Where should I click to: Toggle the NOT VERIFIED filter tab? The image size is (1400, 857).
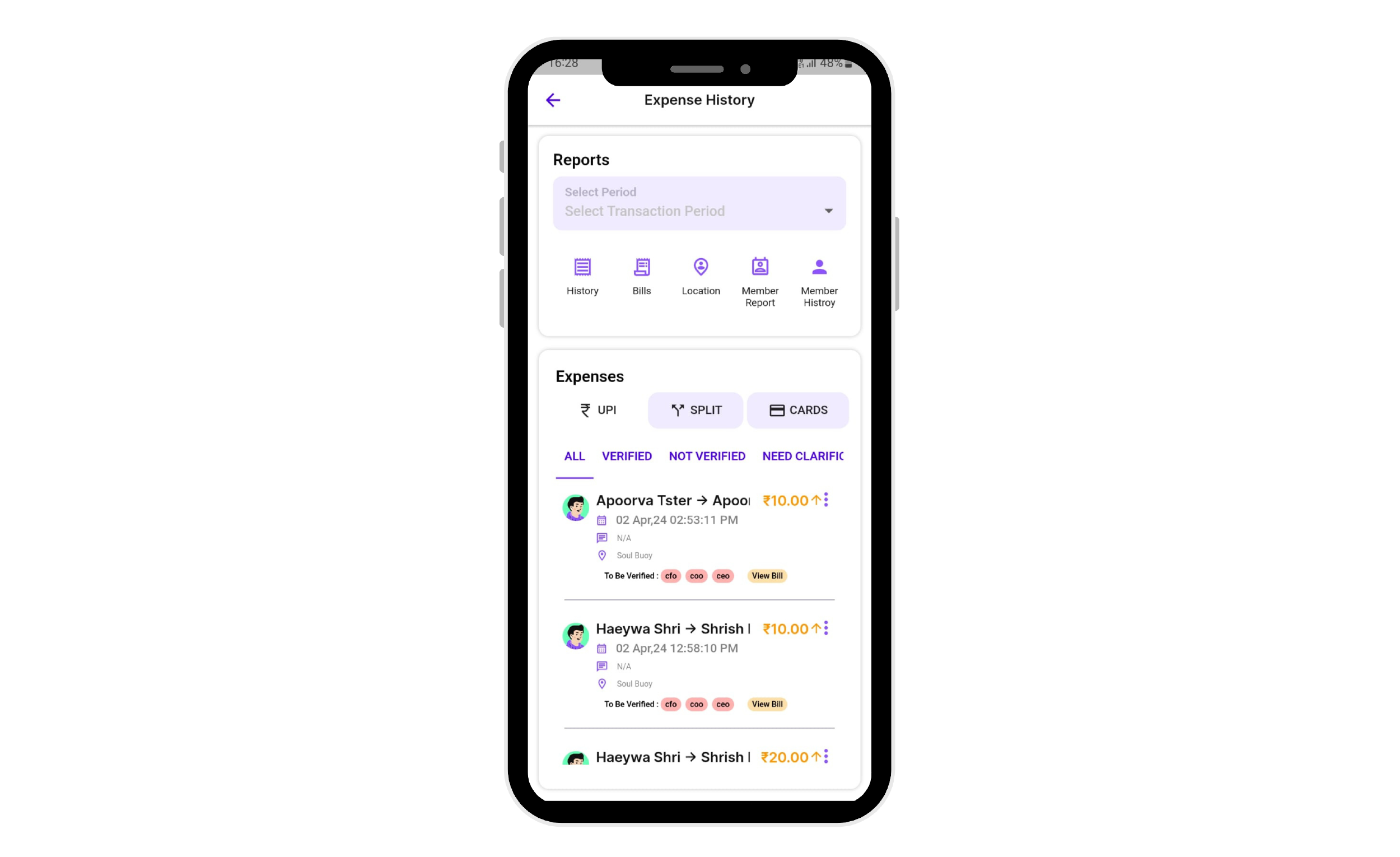click(x=707, y=456)
